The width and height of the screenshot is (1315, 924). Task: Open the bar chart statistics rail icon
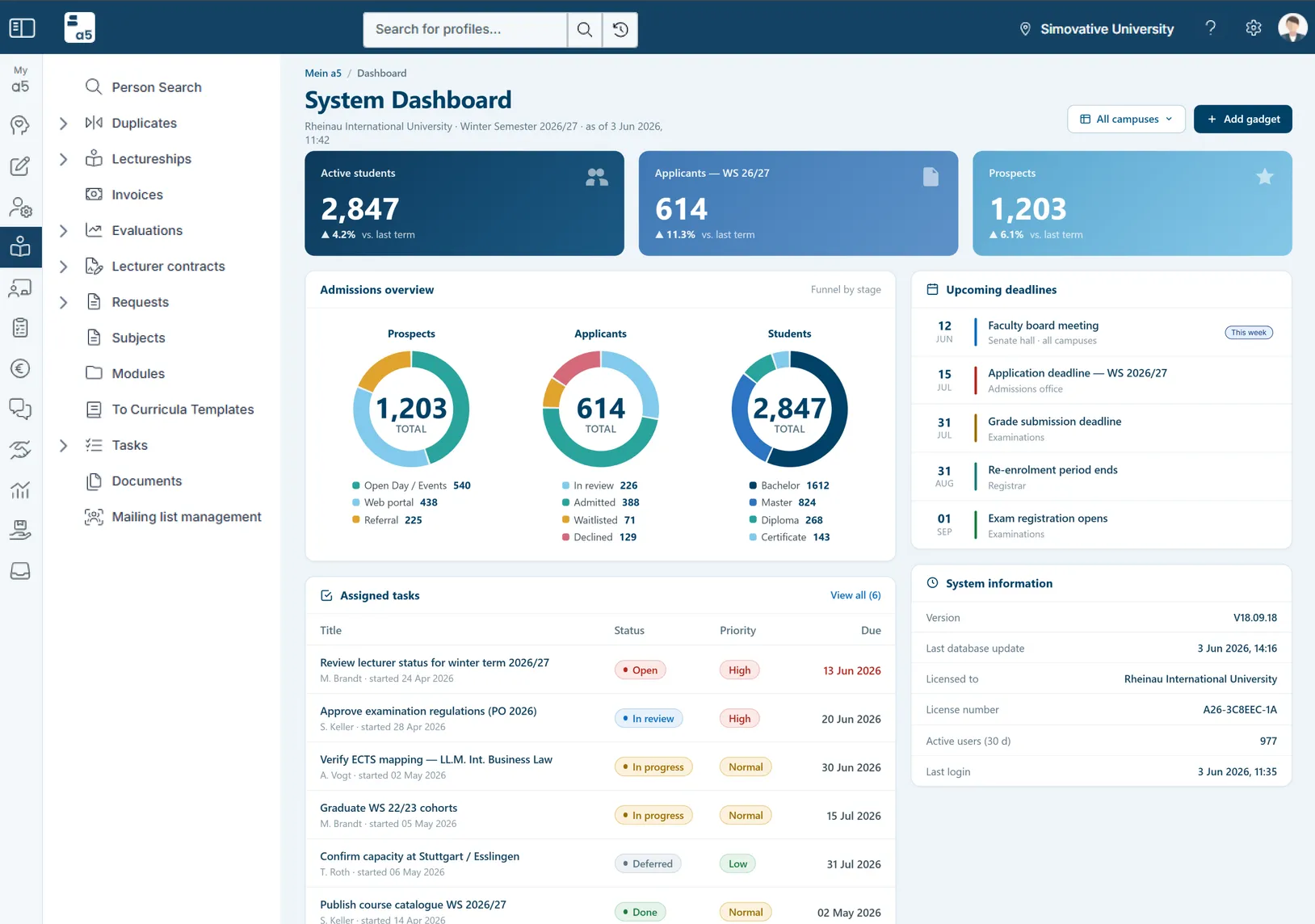pos(21,489)
